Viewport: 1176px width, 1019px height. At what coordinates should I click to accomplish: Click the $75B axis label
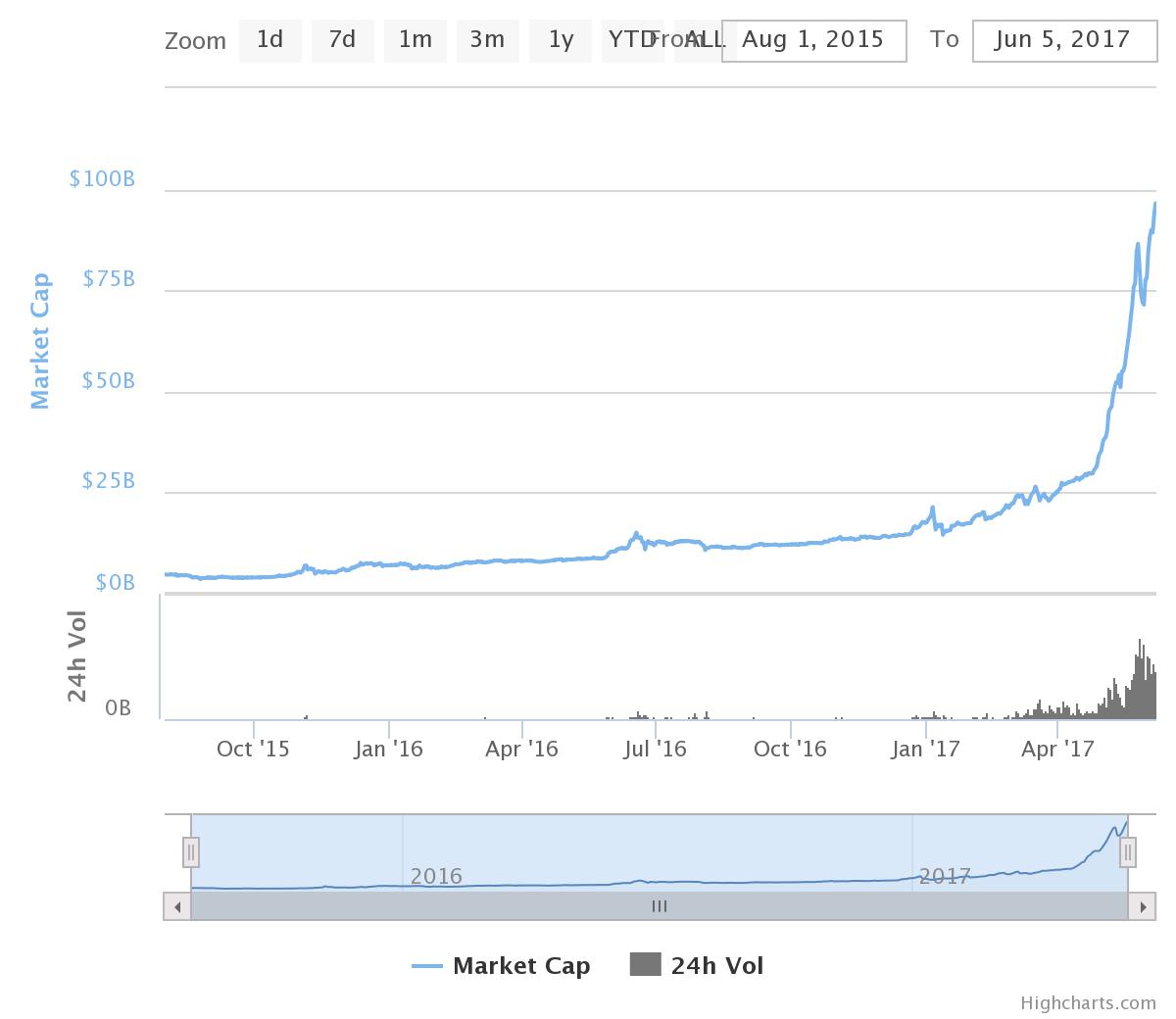(109, 280)
